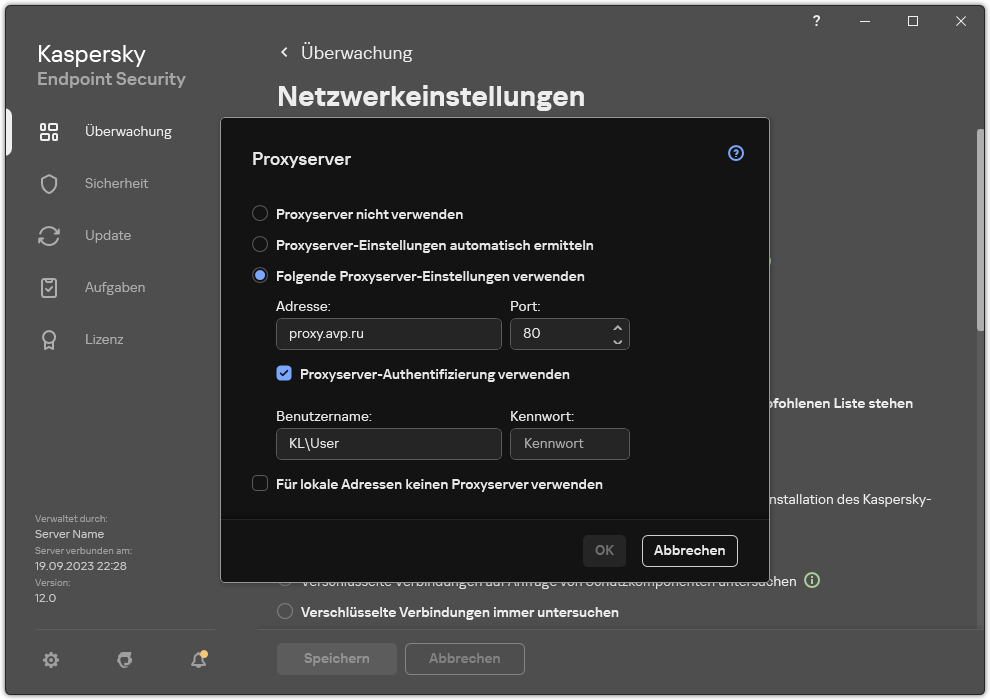Image resolution: width=990 pixels, height=700 pixels.
Task: Open support via the Kaspersky logo icon
Action: tap(124, 660)
